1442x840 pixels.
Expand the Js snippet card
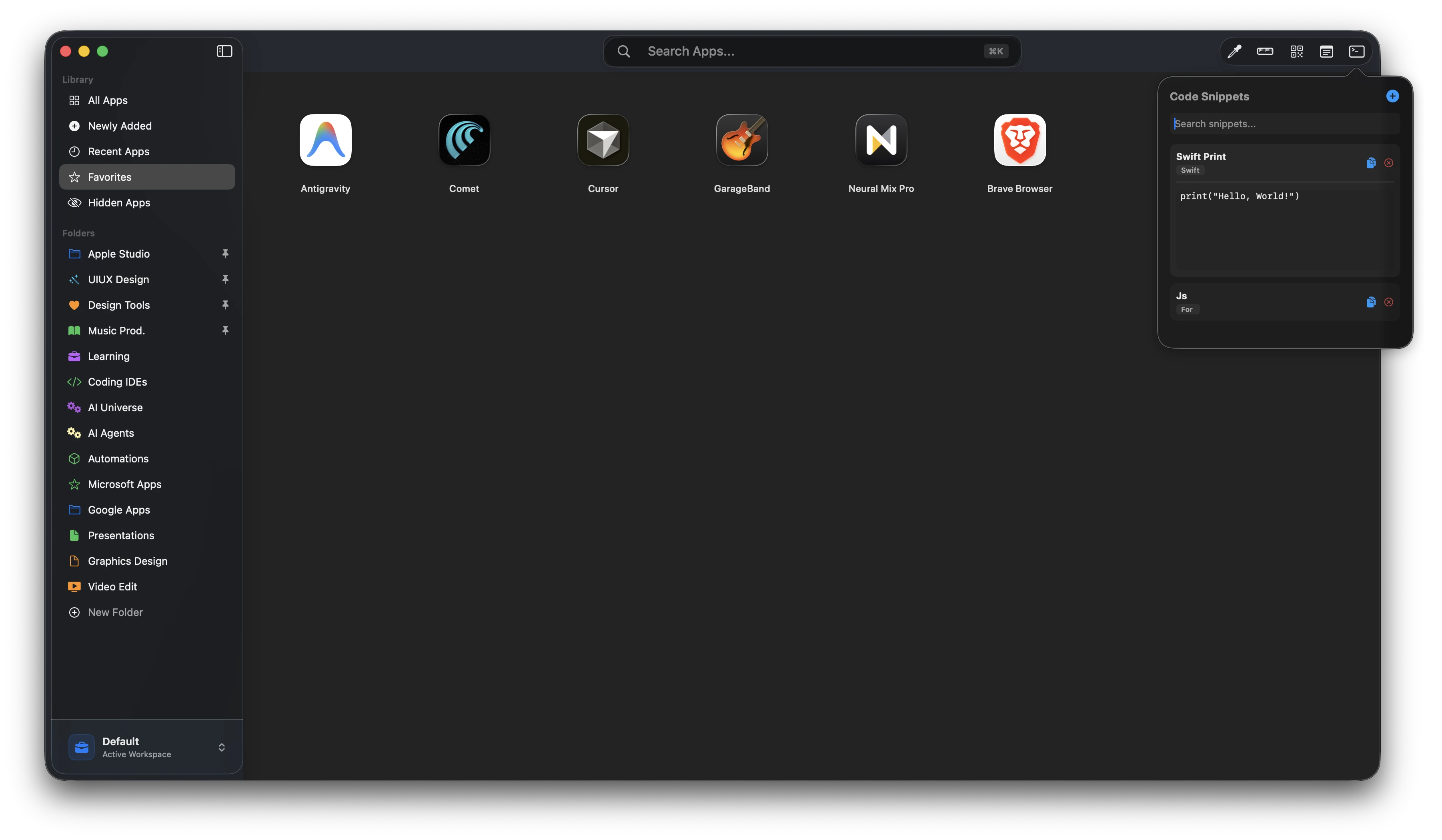coord(1285,302)
